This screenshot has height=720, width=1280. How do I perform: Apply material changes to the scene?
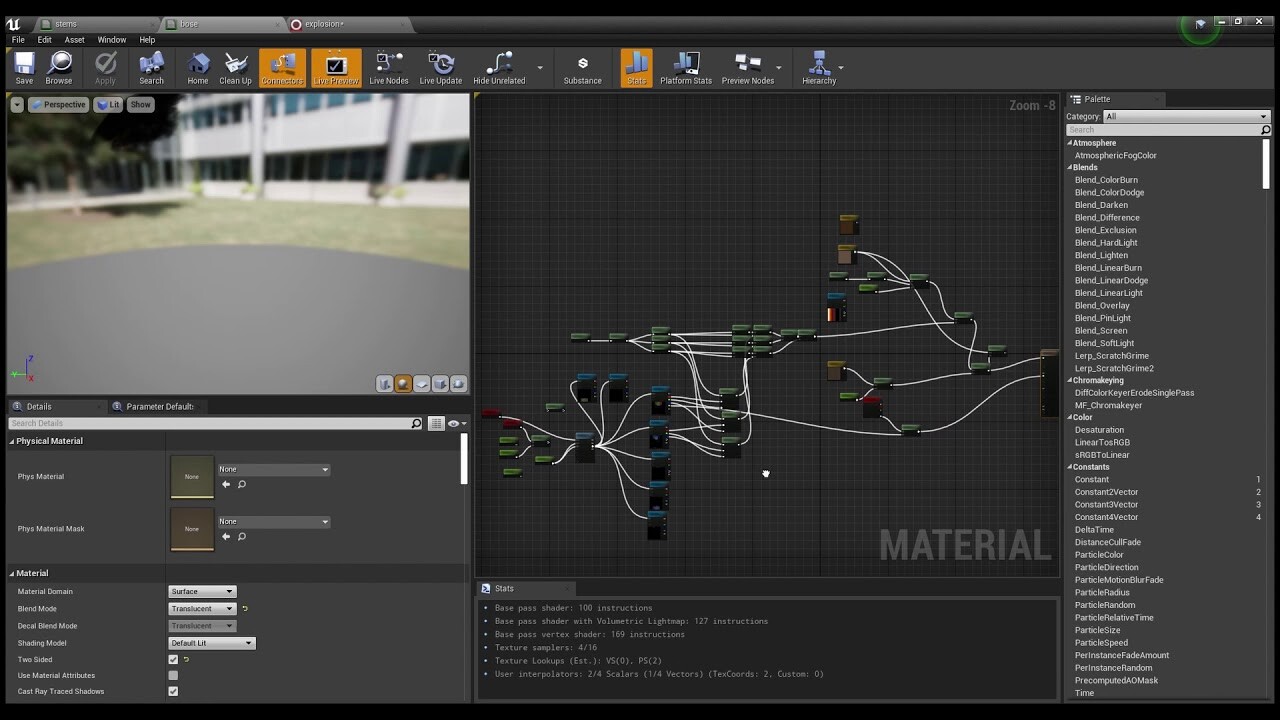click(105, 67)
